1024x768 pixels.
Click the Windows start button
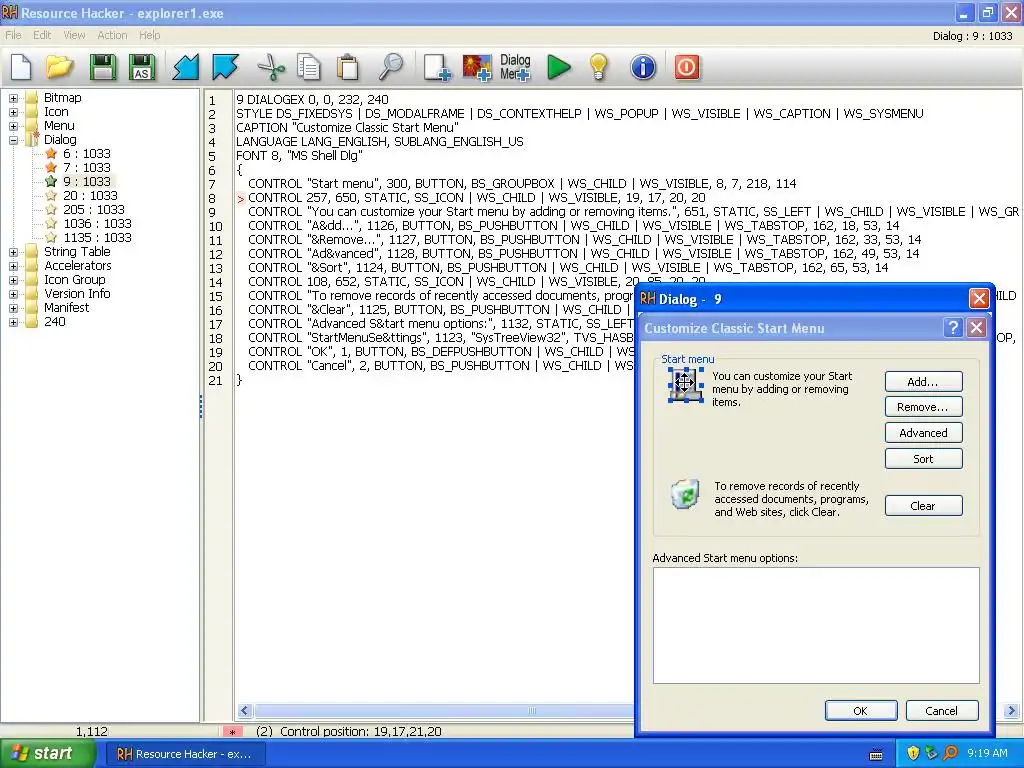pos(46,754)
